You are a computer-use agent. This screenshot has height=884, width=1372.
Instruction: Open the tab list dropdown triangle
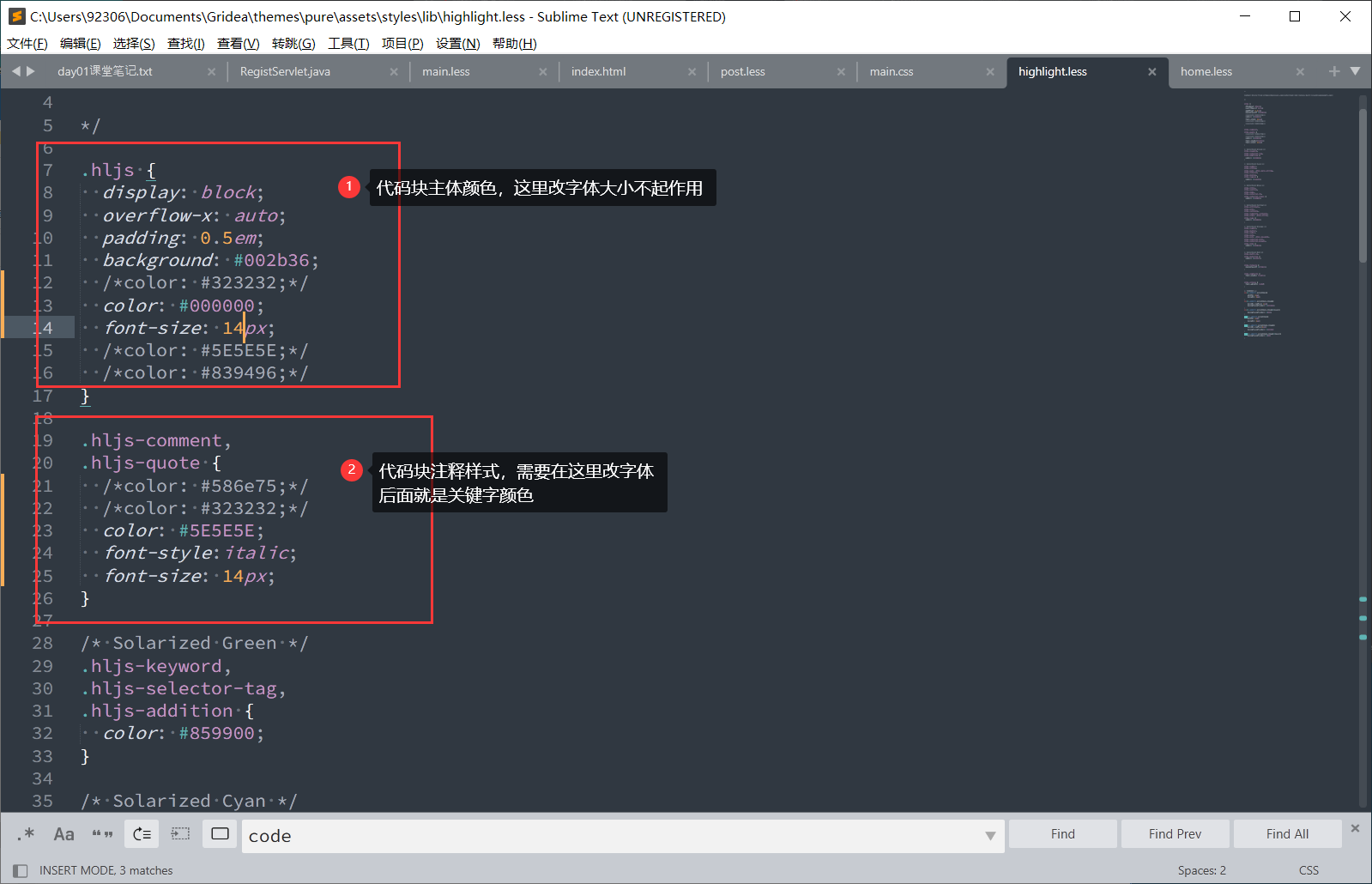click(1356, 71)
